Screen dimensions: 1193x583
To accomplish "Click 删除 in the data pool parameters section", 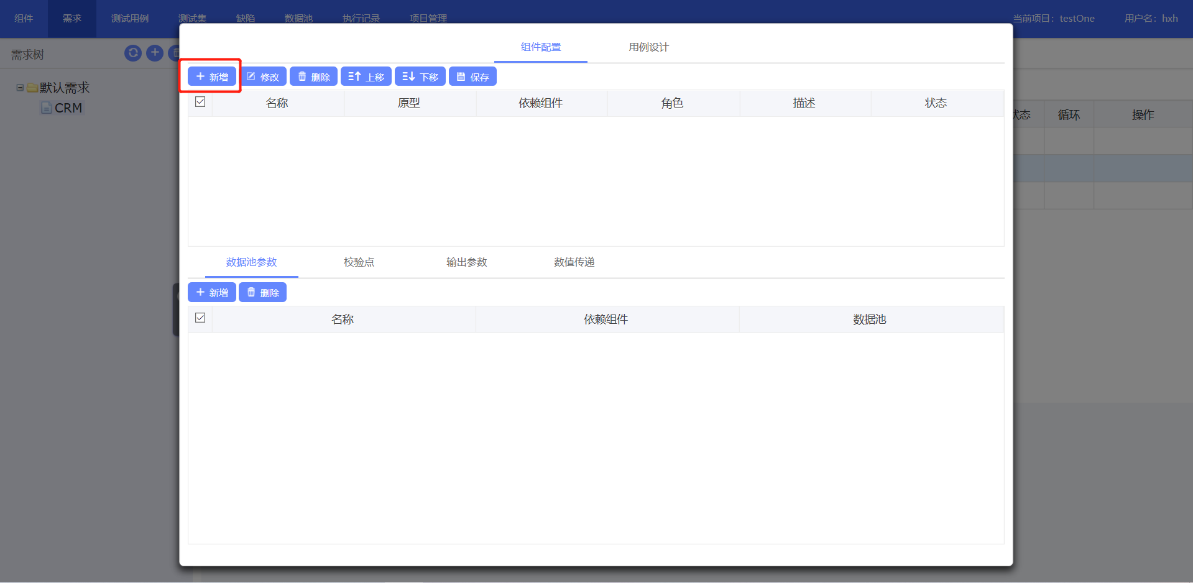I will [263, 293].
